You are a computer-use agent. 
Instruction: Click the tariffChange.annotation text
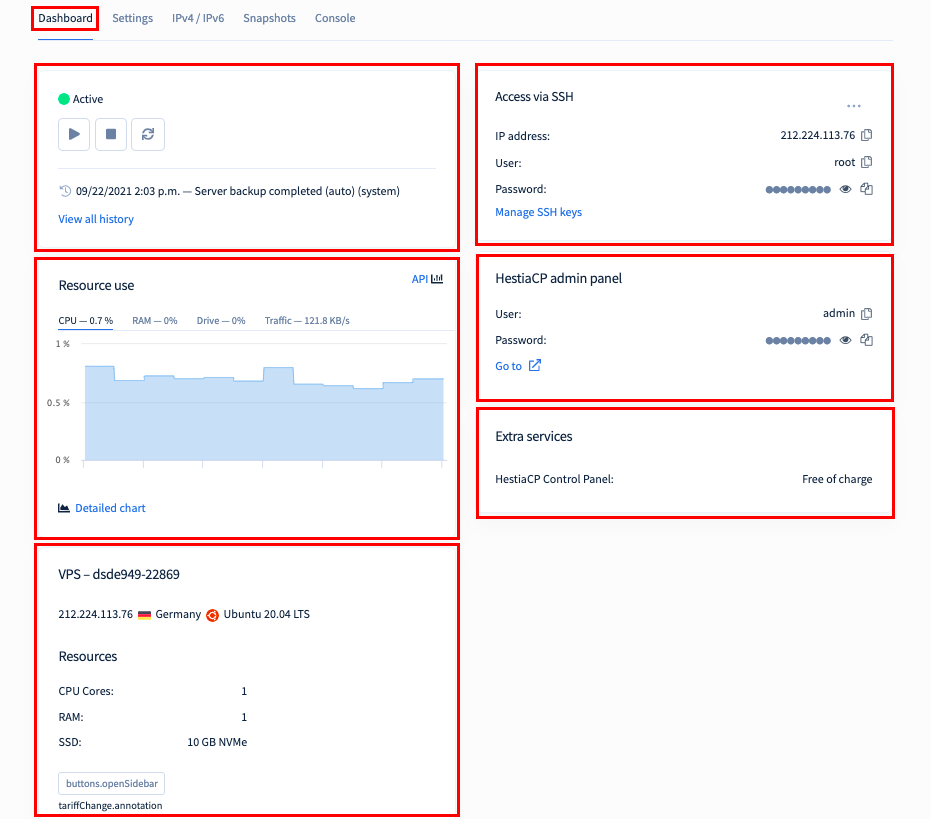coord(110,805)
